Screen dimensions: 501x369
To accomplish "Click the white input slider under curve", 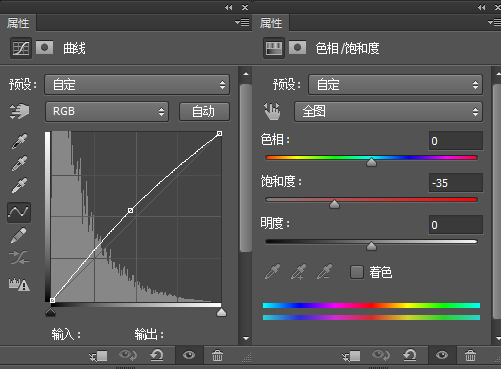I will (x=221, y=312).
